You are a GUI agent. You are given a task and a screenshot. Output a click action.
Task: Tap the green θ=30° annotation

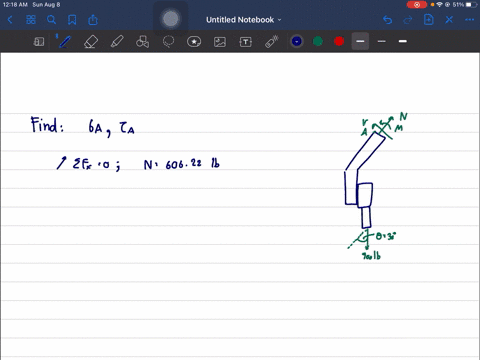386,236
